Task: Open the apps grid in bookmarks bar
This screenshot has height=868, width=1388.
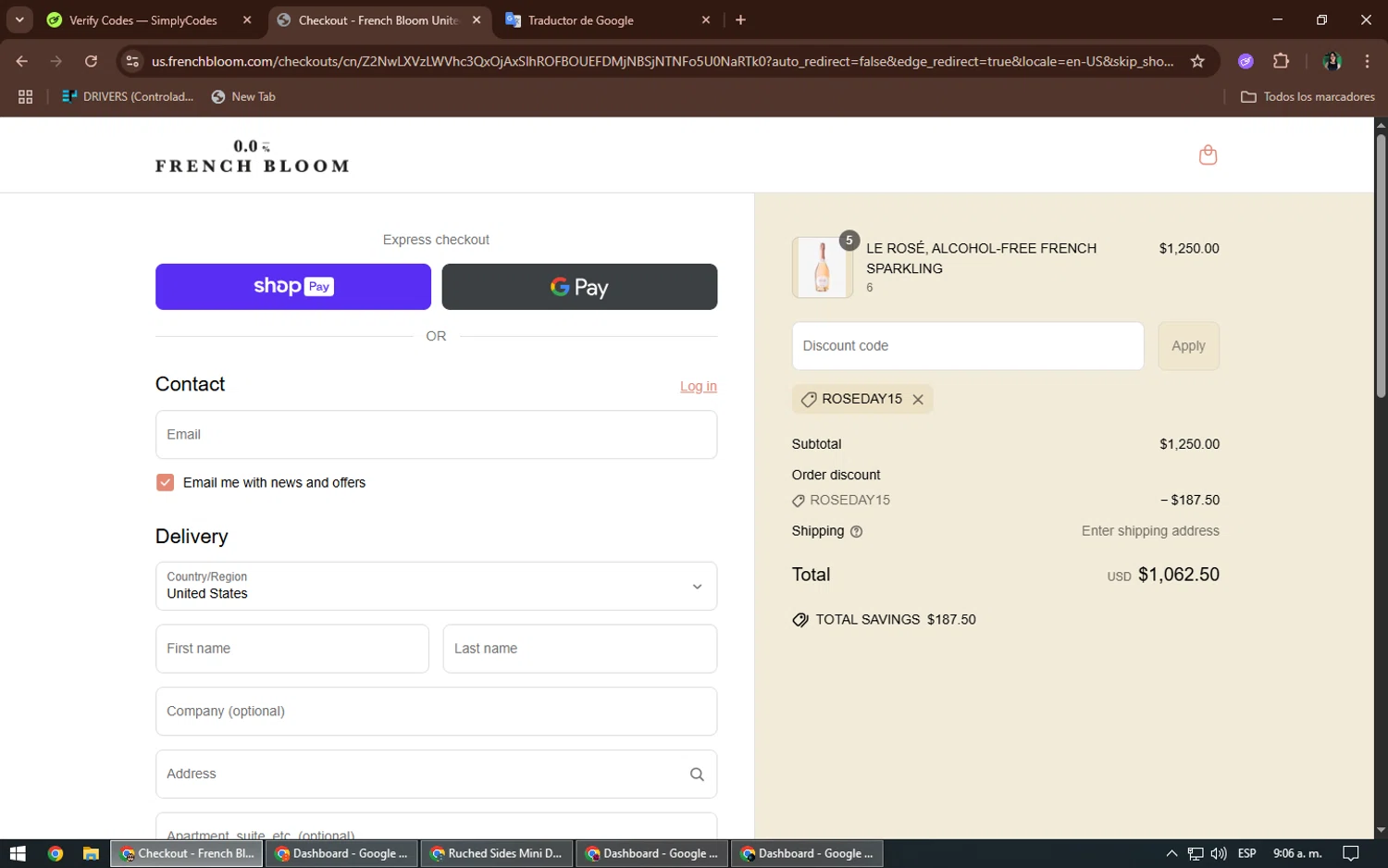Action: [x=25, y=96]
